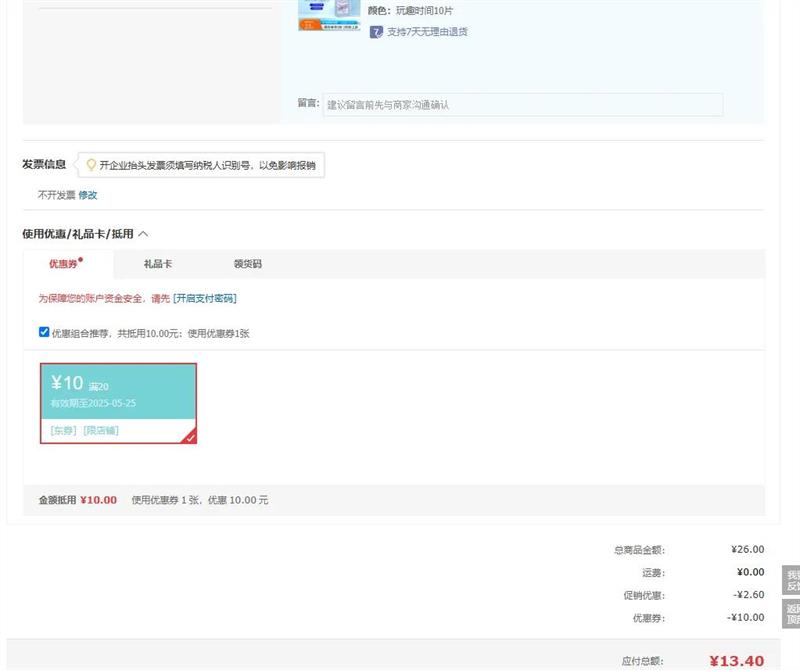This screenshot has height=670, width=800.
Task: Click the red checkmark corner on the coupon
Action: coord(189,436)
